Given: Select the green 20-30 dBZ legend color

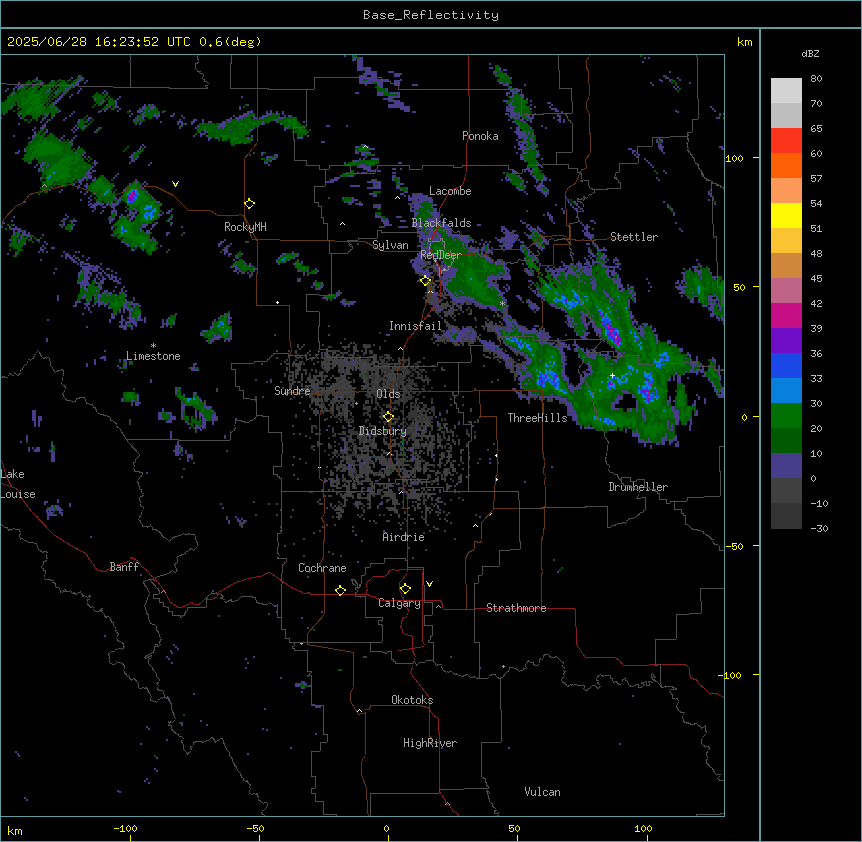Looking at the screenshot, I should tap(786, 416).
